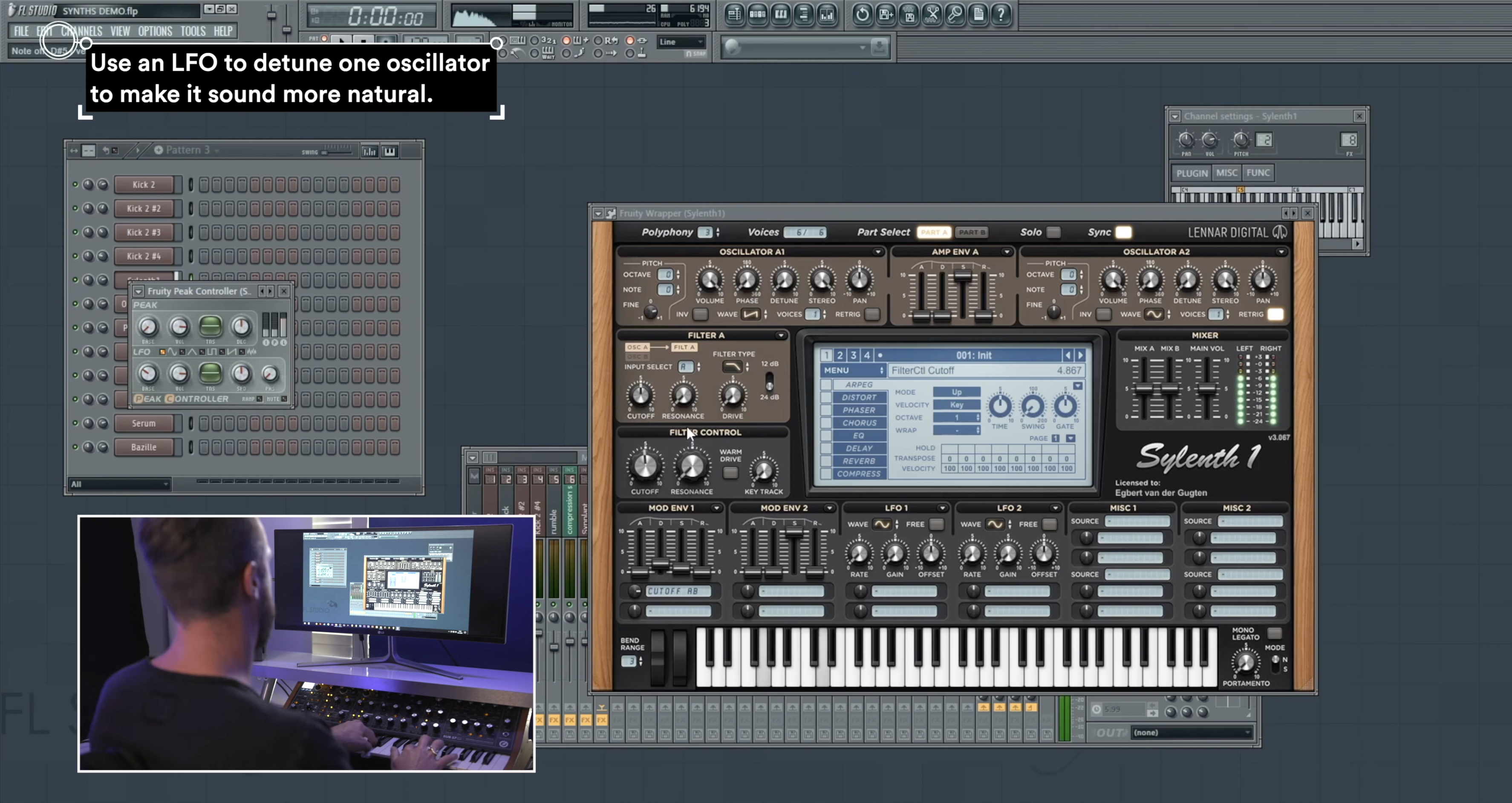Open the LFO 1 dropdown arrow
The image size is (1512, 803).
point(942,508)
